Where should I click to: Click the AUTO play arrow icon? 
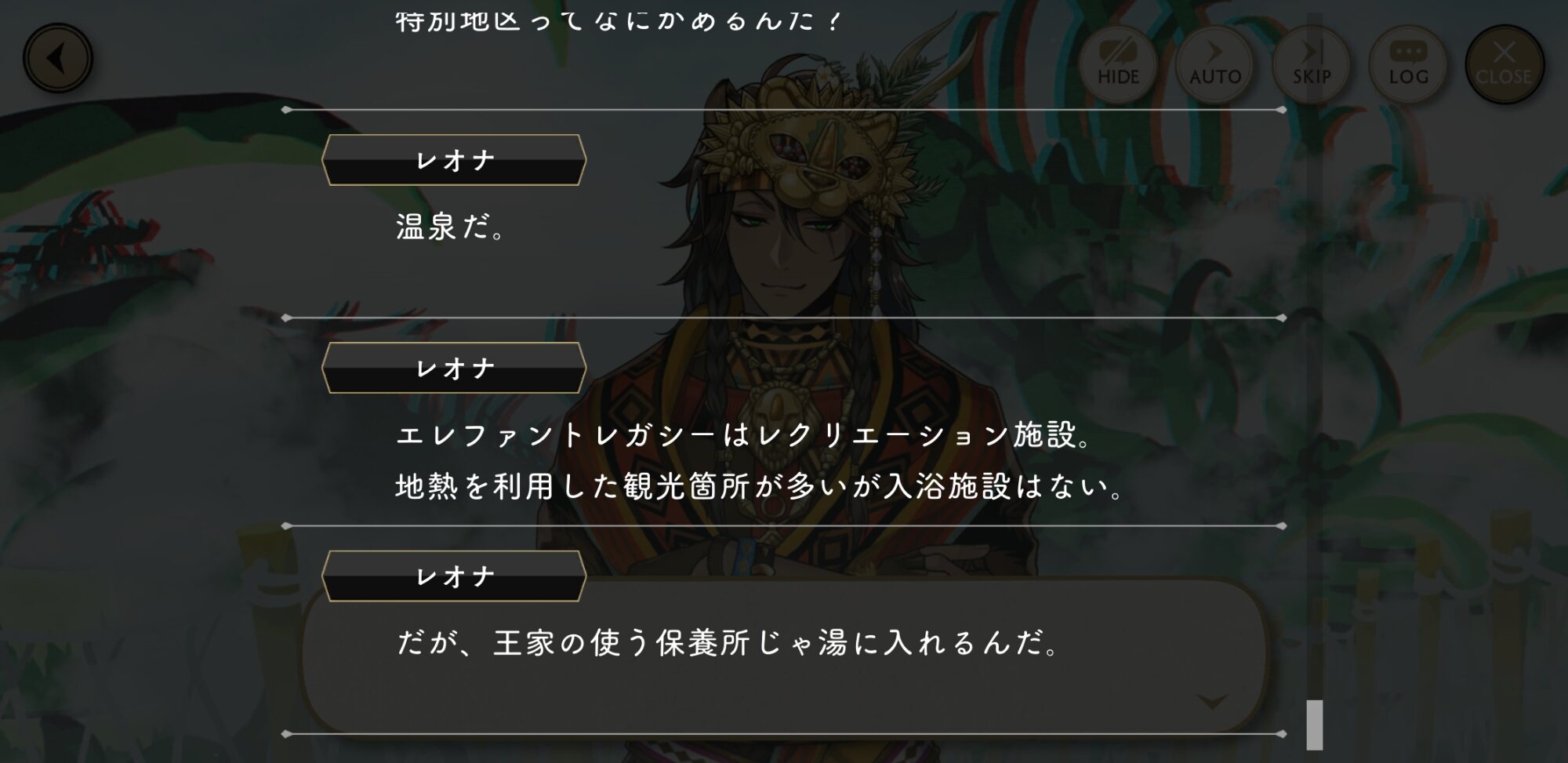pyautogui.click(x=1214, y=52)
